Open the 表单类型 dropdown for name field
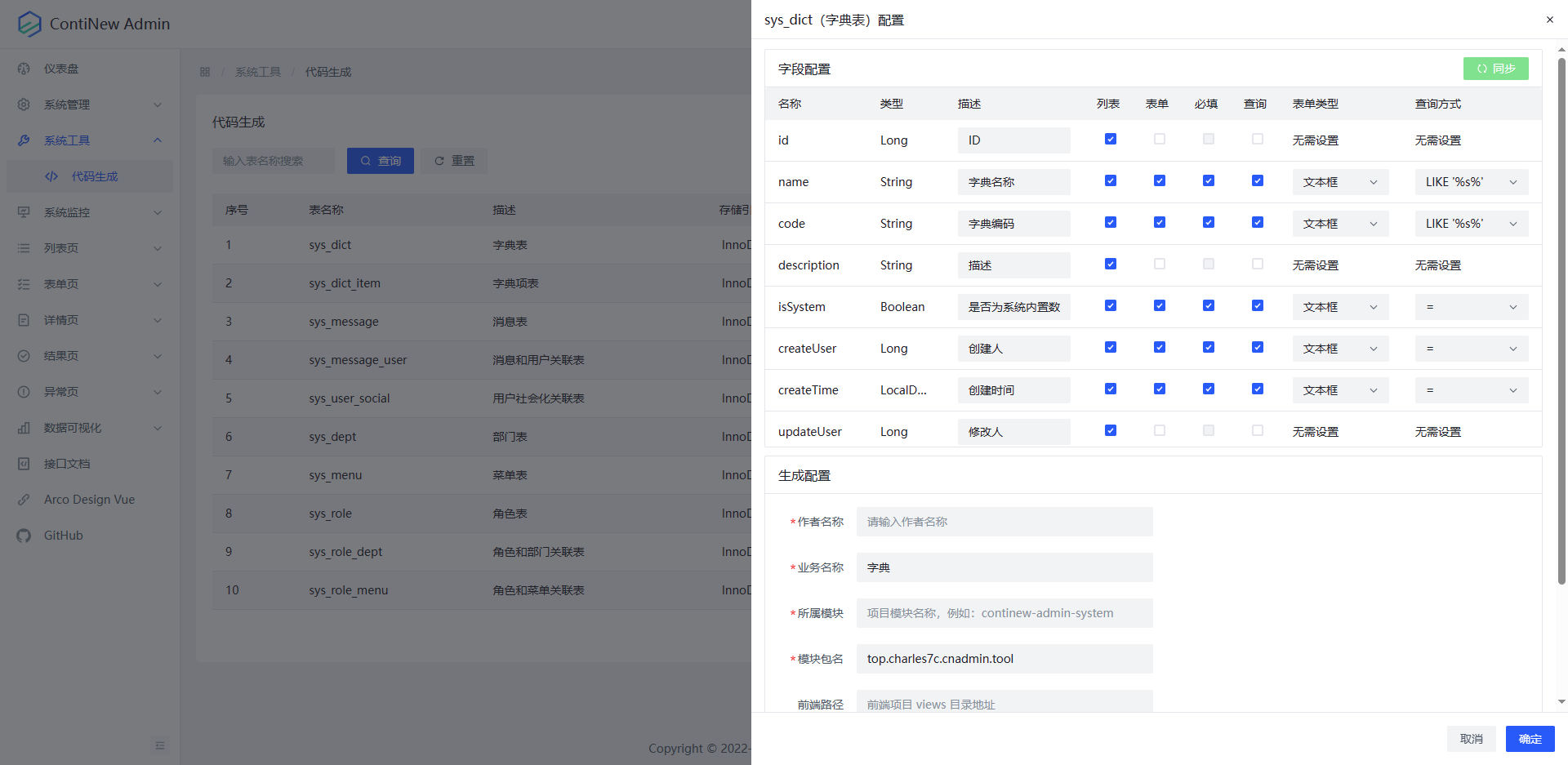 [1339, 181]
